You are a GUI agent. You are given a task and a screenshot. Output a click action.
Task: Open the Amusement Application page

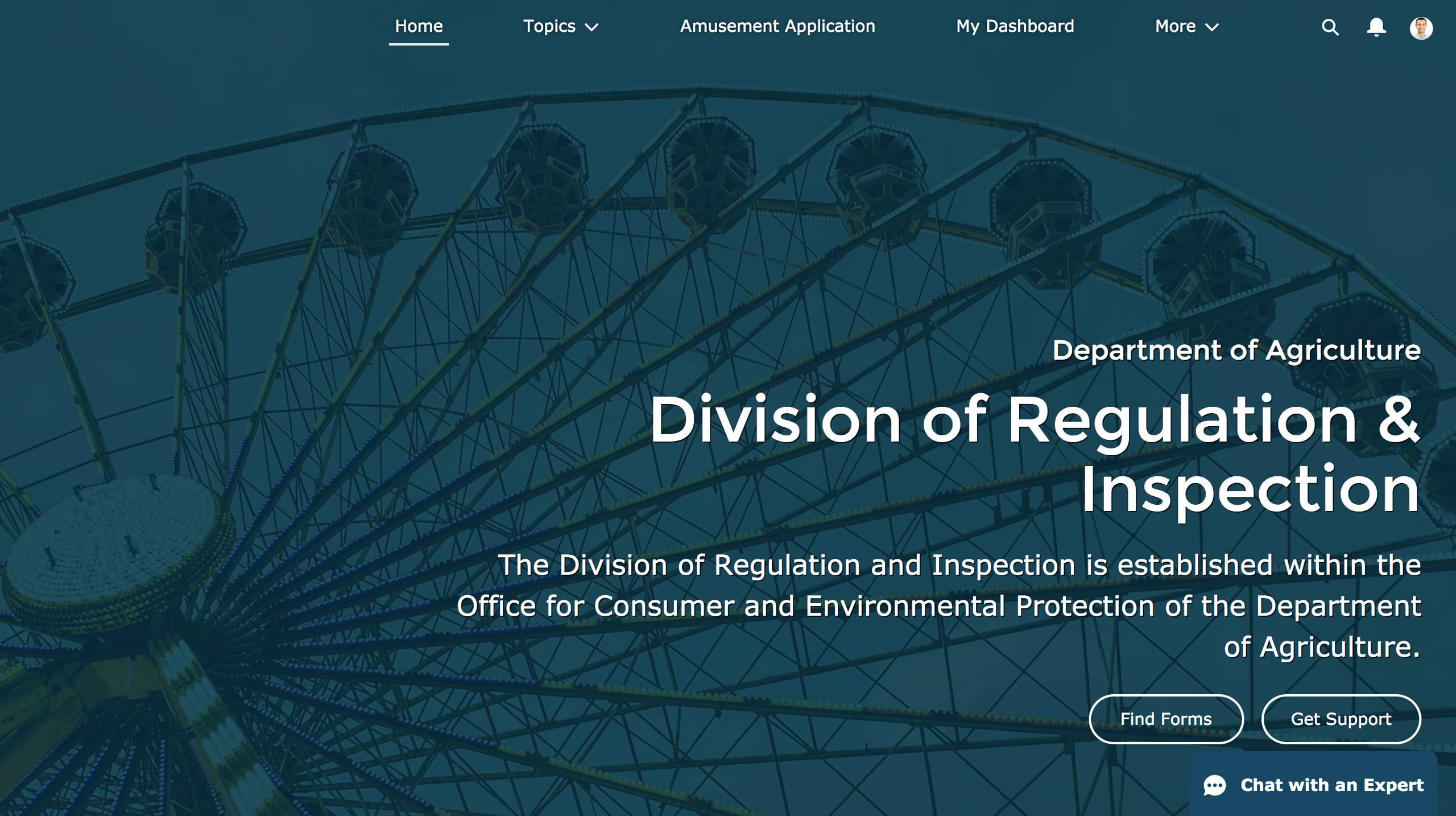[777, 26]
